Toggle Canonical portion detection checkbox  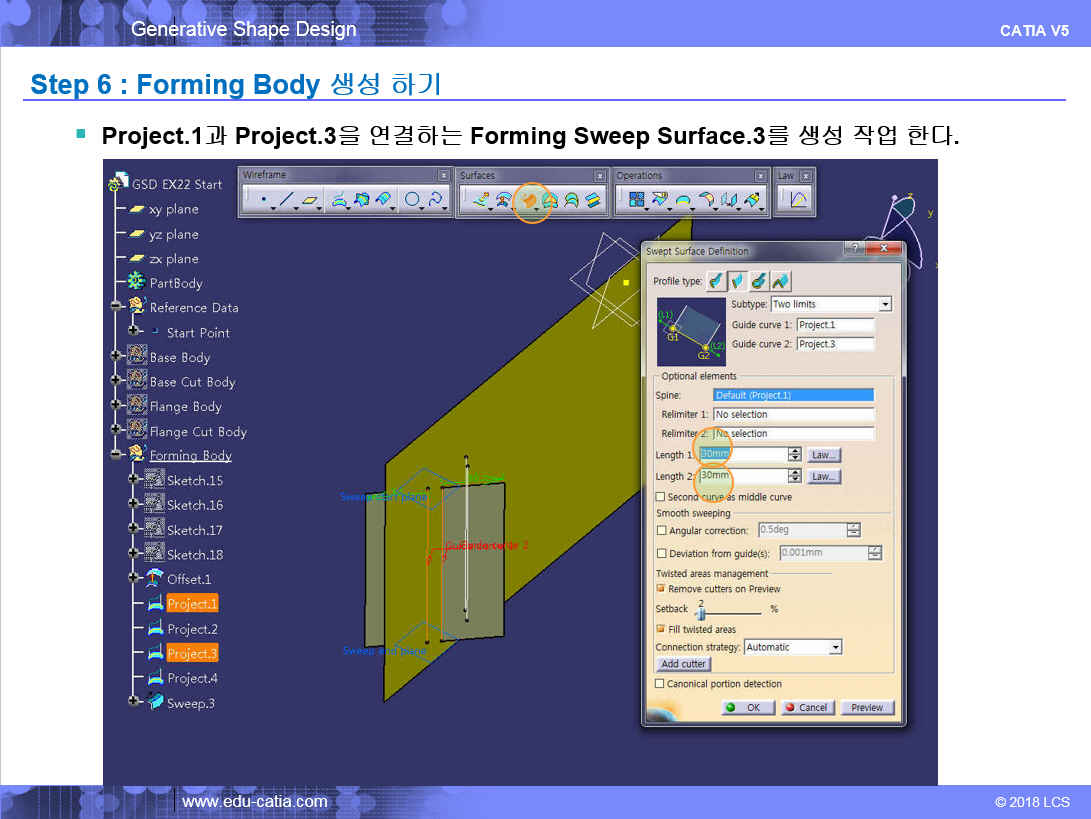pos(660,684)
